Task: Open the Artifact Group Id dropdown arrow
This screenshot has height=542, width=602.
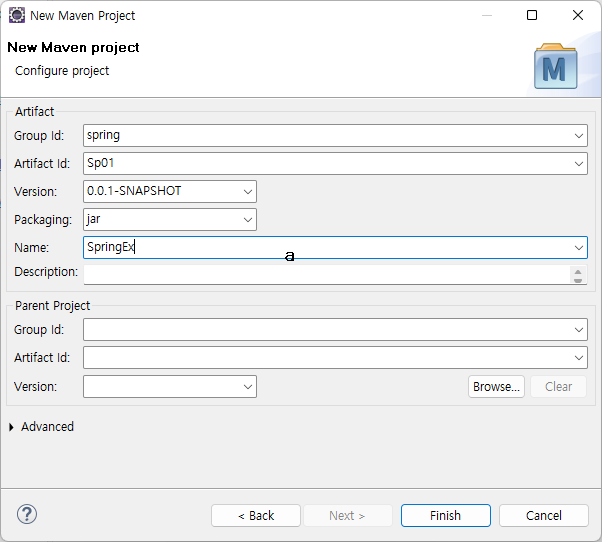Action: click(579, 136)
